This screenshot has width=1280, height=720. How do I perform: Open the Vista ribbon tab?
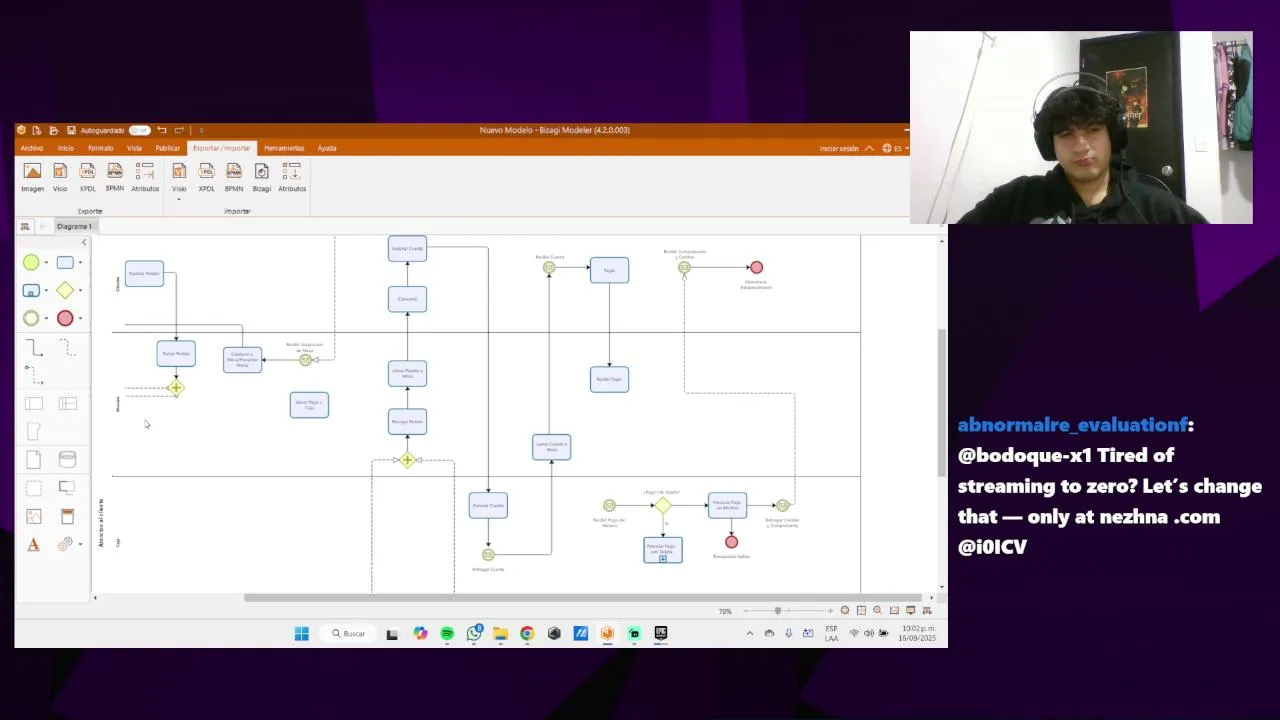(x=134, y=148)
